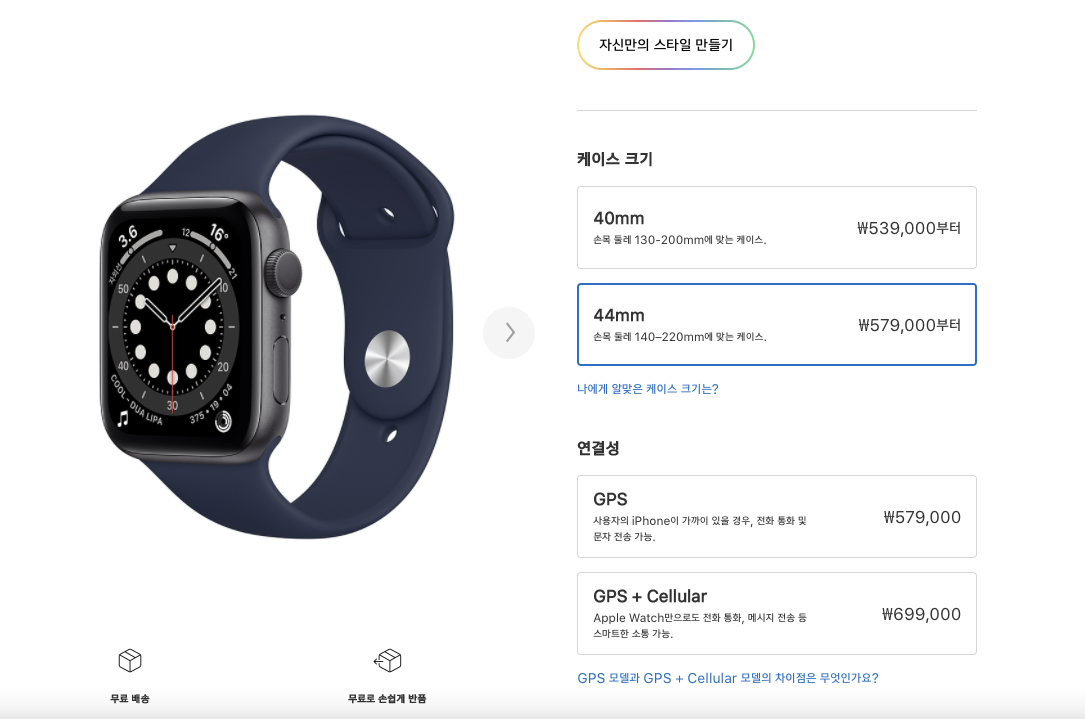
Task: Open the 나에게 알맞은 케이스 크기는? link
Action: point(648,389)
